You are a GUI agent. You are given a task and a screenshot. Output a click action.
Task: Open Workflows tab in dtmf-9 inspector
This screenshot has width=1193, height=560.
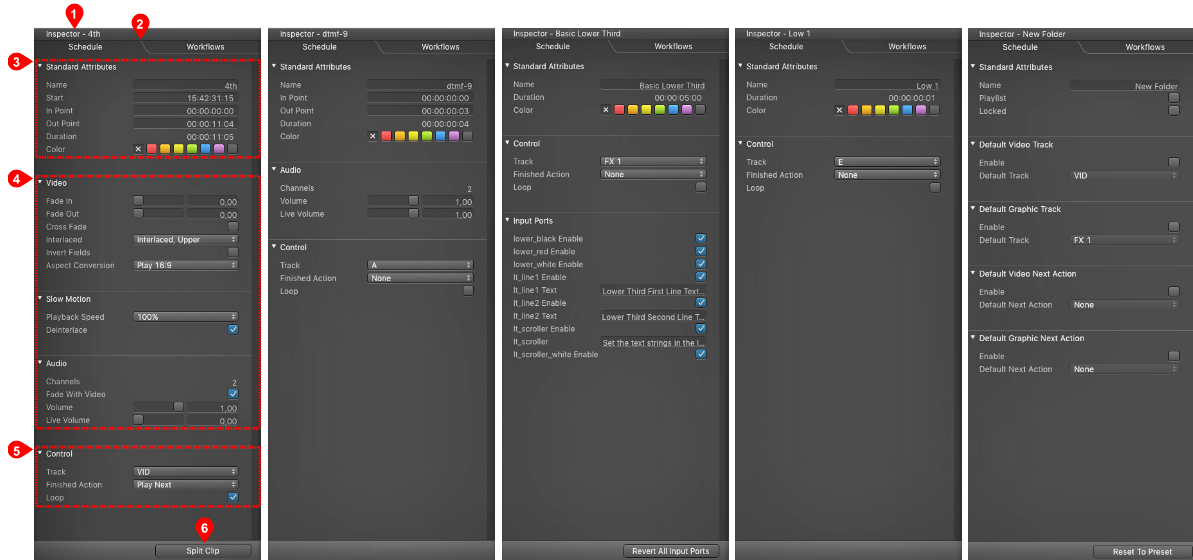(441, 46)
